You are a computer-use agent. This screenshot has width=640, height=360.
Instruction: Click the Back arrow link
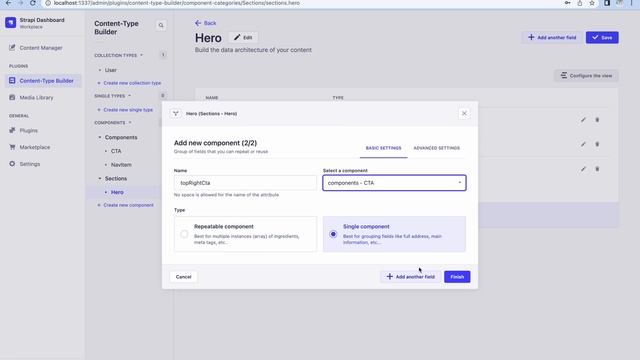coord(205,23)
